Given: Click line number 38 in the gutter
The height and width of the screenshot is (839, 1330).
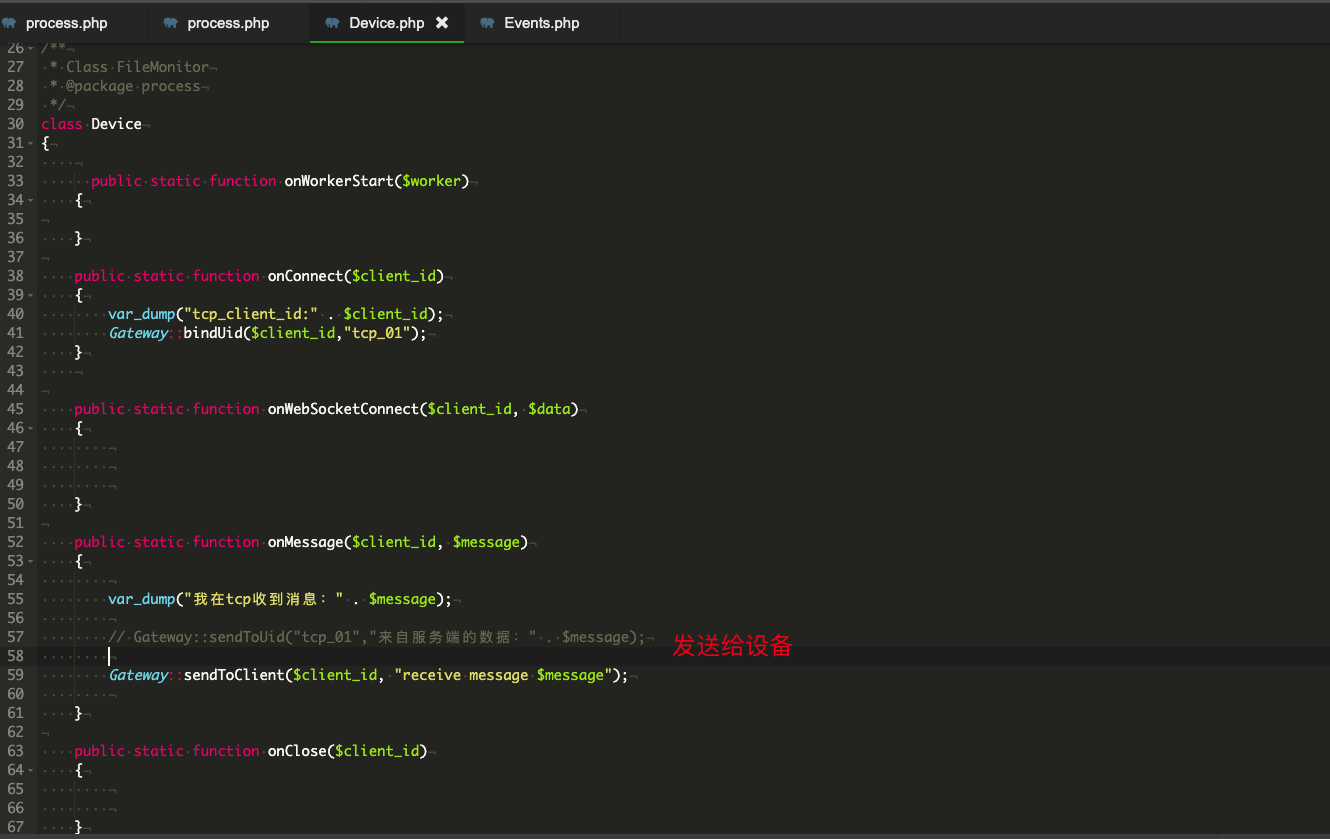Looking at the screenshot, I should (x=15, y=276).
